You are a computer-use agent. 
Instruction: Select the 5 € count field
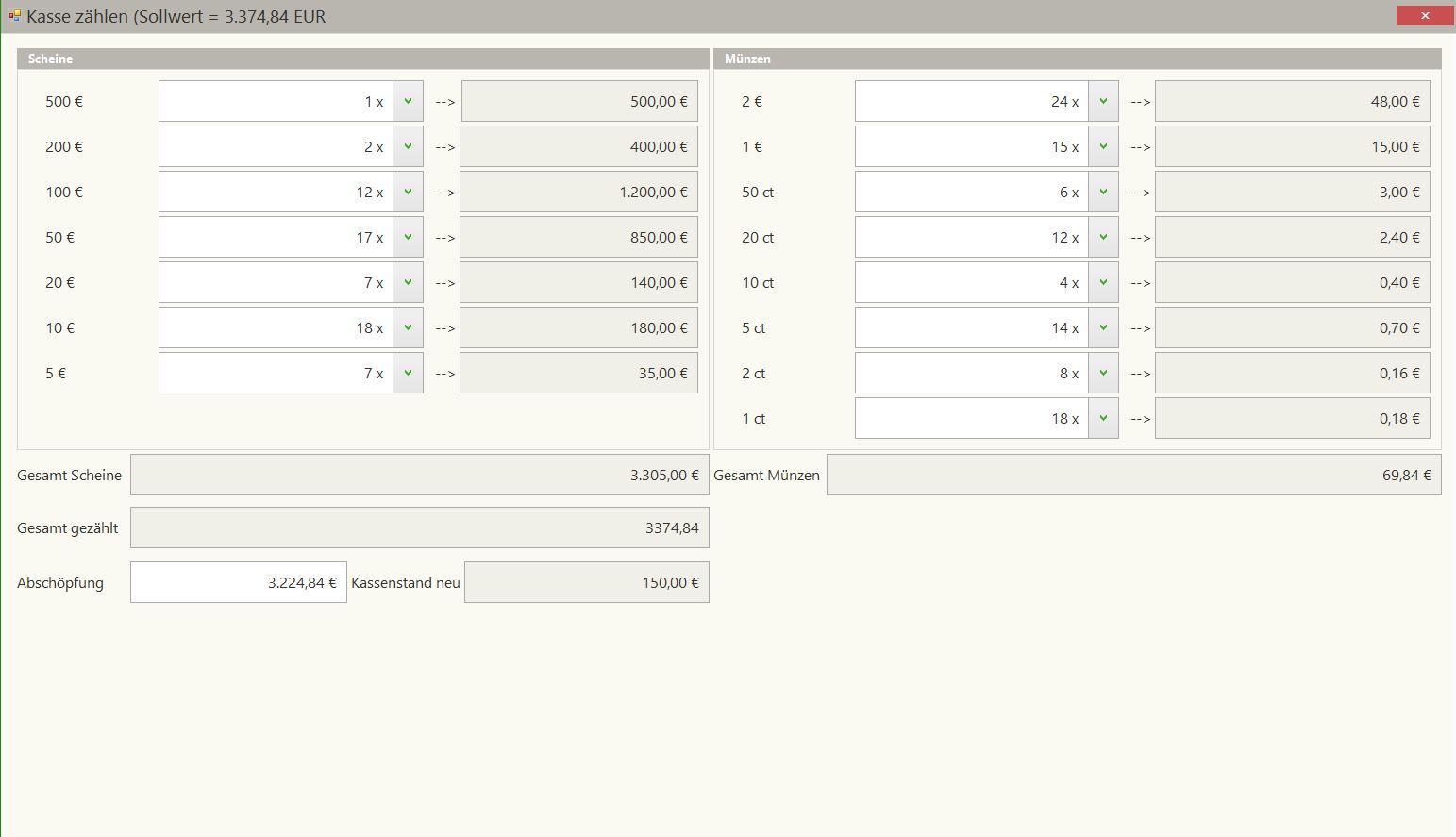276,373
